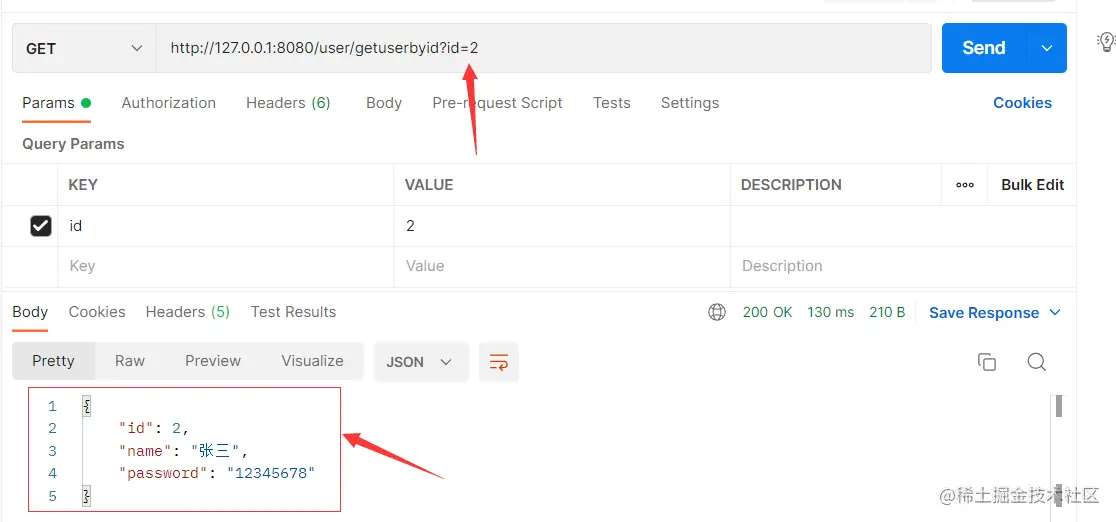Screen dimensions: 1116x522
Task: Click Bulk Edit
Action: click(1033, 184)
